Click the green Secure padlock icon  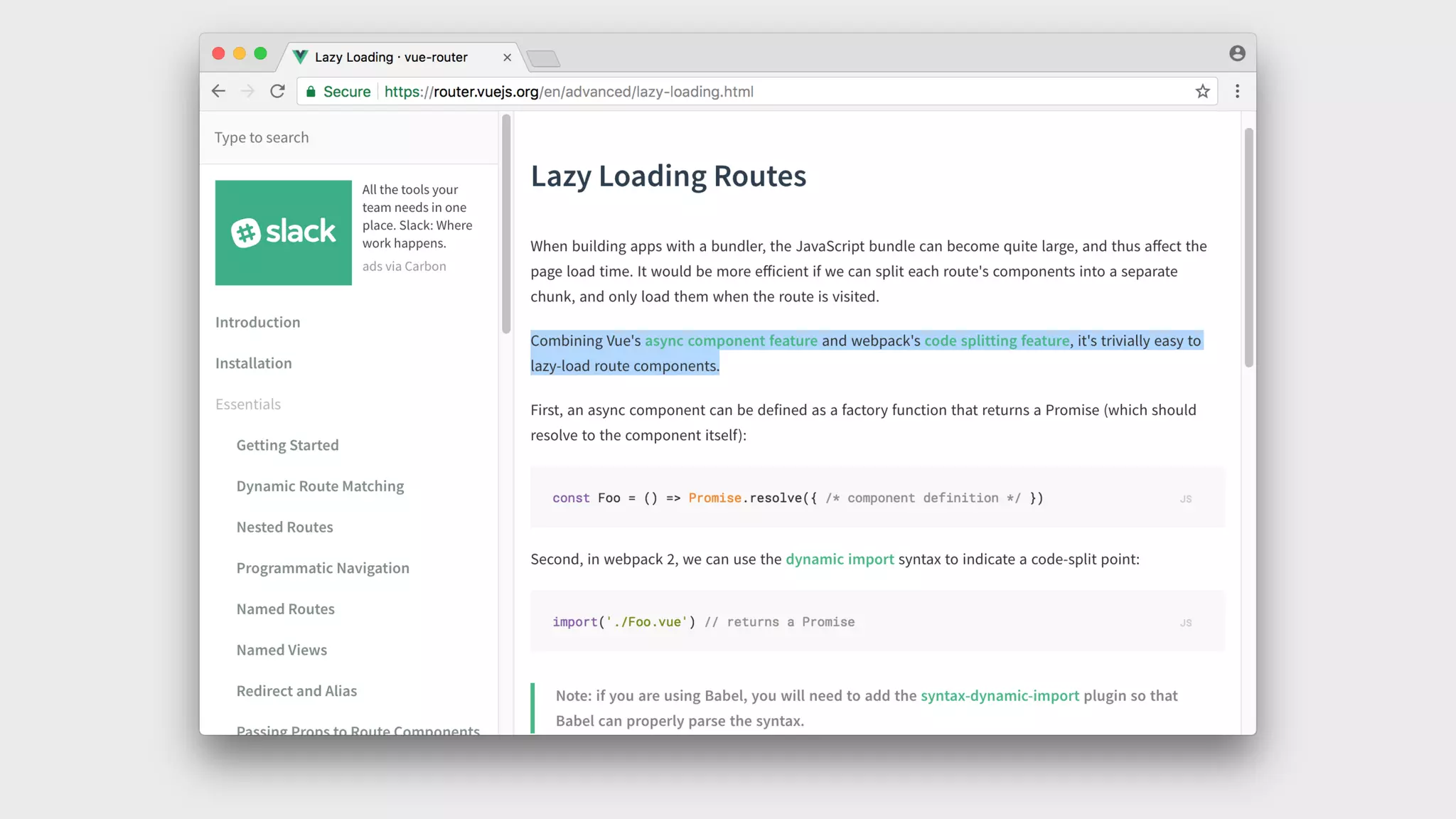(x=311, y=92)
